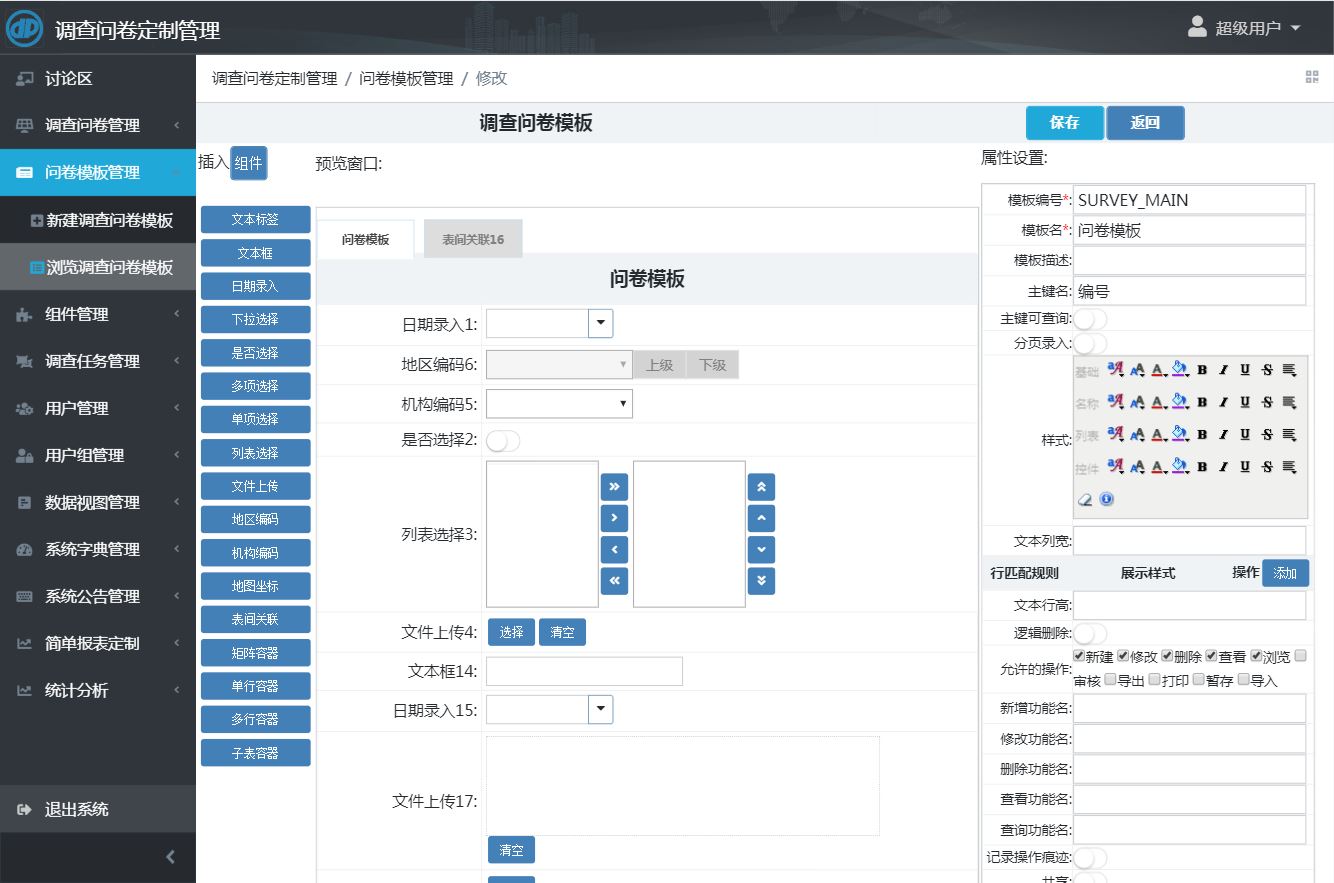1334x883 pixels.
Task: Toggle the 是否选择2 switch
Action: [503, 441]
